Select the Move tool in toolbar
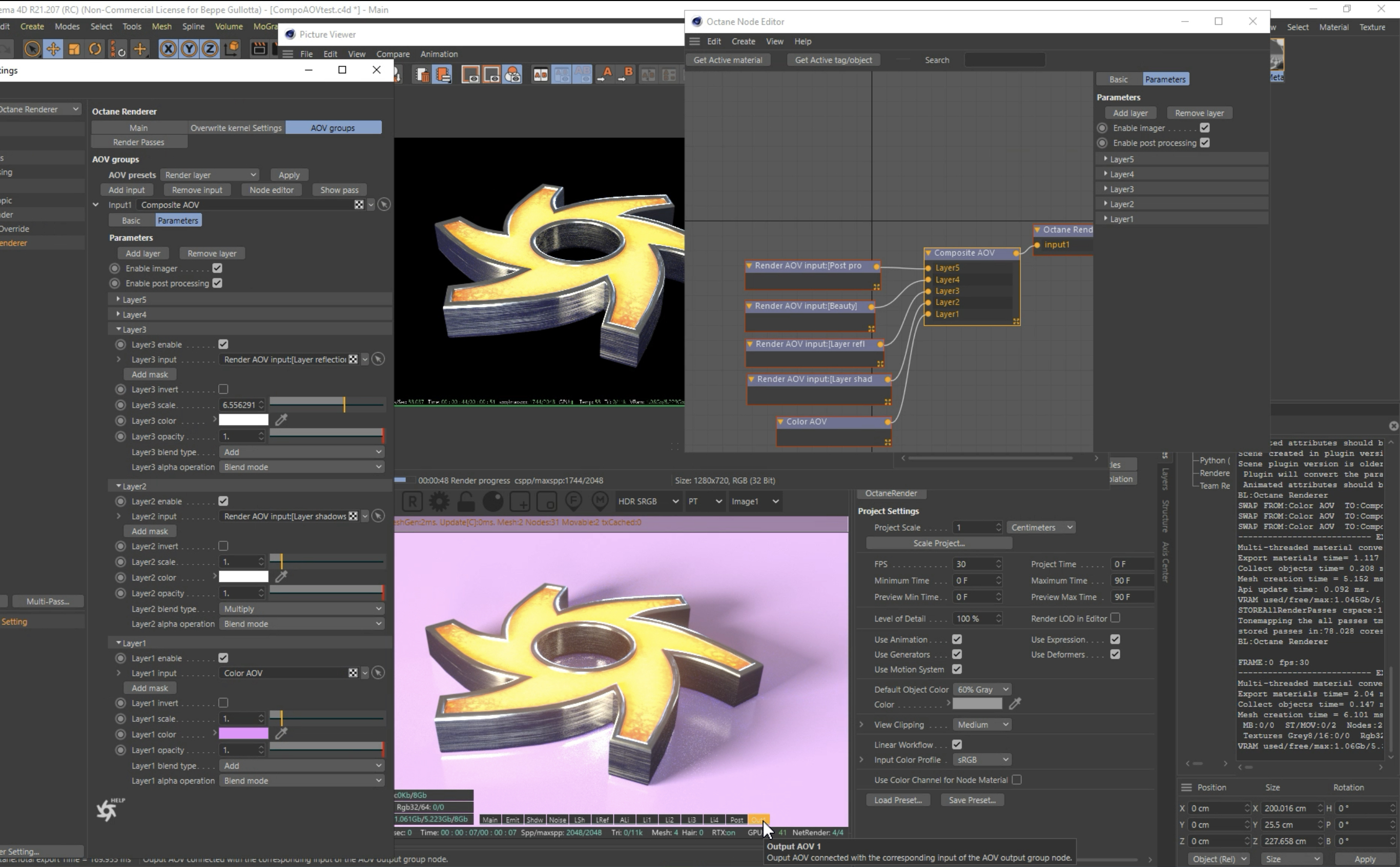 click(x=53, y=49)
